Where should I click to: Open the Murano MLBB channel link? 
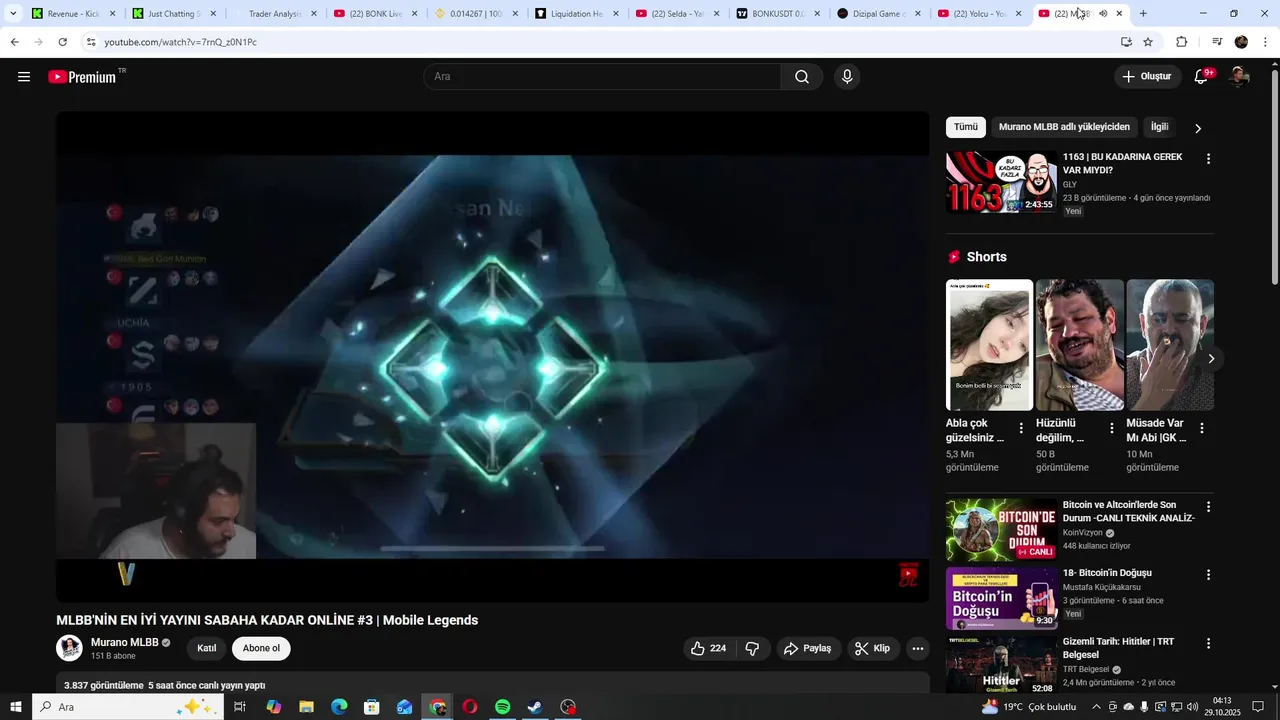[x=125, y=642]
